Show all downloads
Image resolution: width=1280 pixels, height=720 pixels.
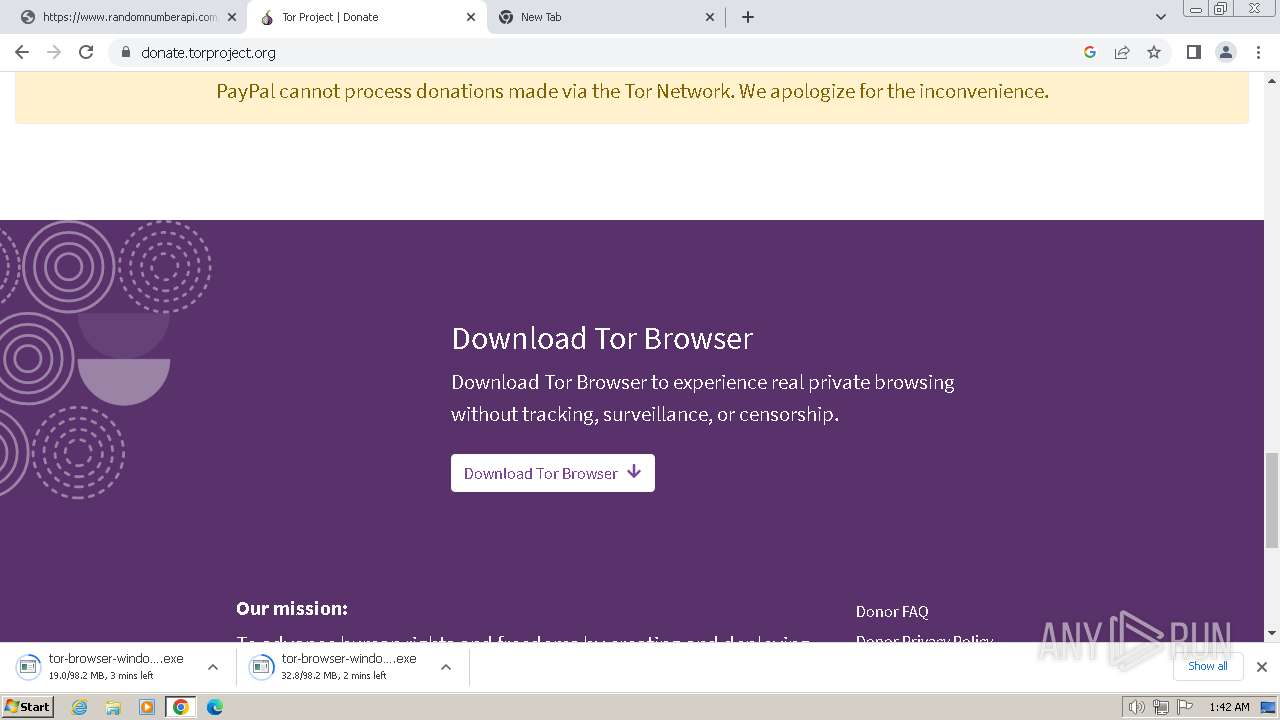point(1207,666)
